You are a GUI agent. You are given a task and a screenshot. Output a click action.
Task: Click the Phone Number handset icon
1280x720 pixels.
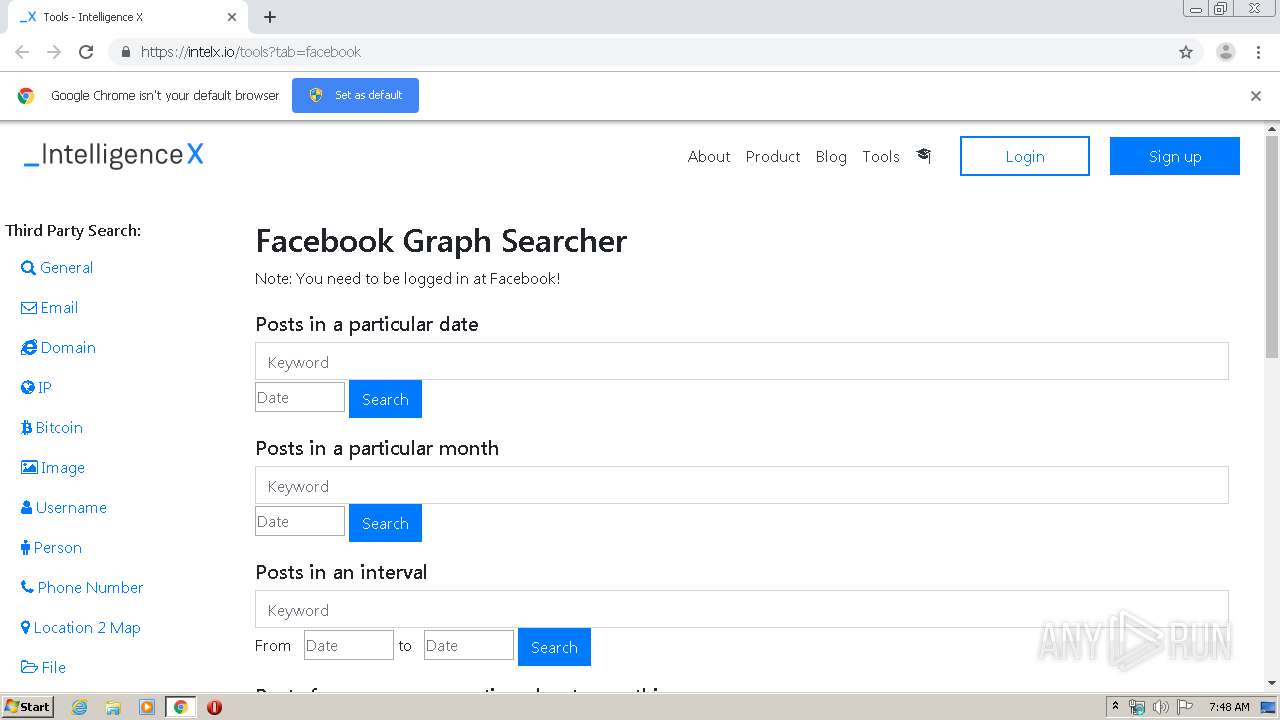(27, 588)
